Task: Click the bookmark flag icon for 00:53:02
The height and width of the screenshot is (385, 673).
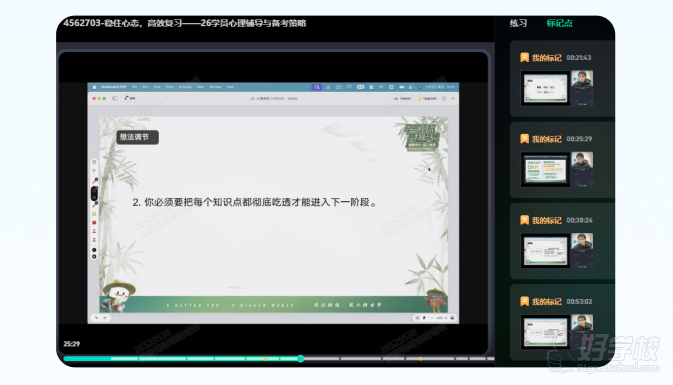Action: 524,301
